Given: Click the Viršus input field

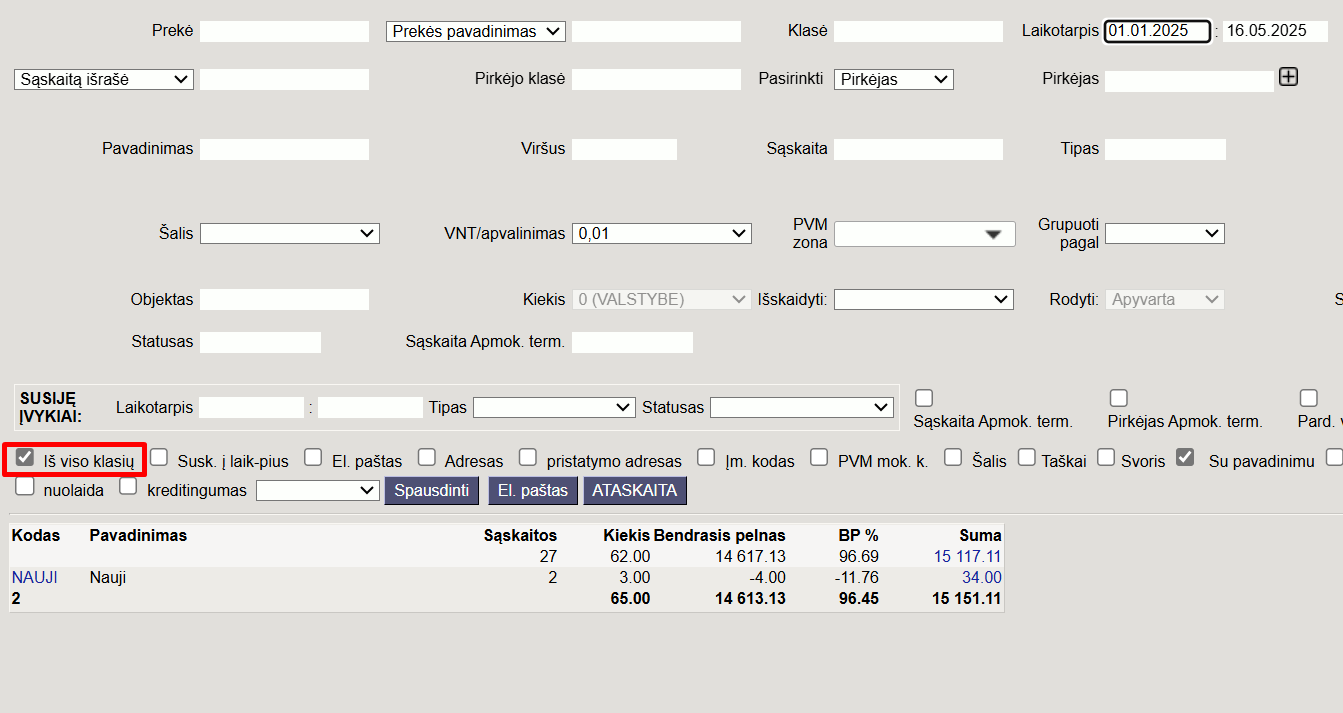Looking at the screenshot, I should [624, 149].
